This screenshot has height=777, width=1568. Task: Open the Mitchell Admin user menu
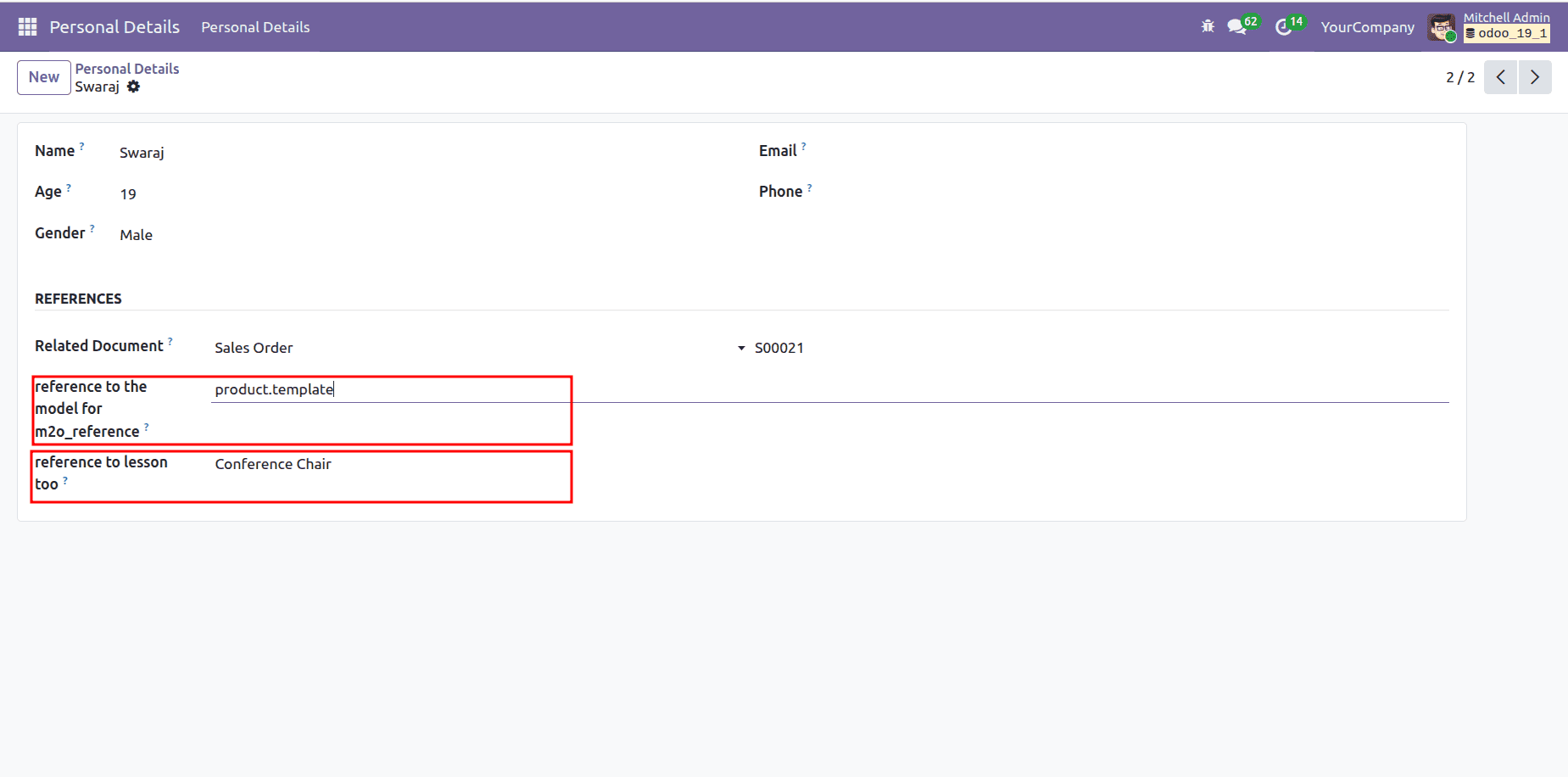pyautogui.click(x=1506, y=17)
